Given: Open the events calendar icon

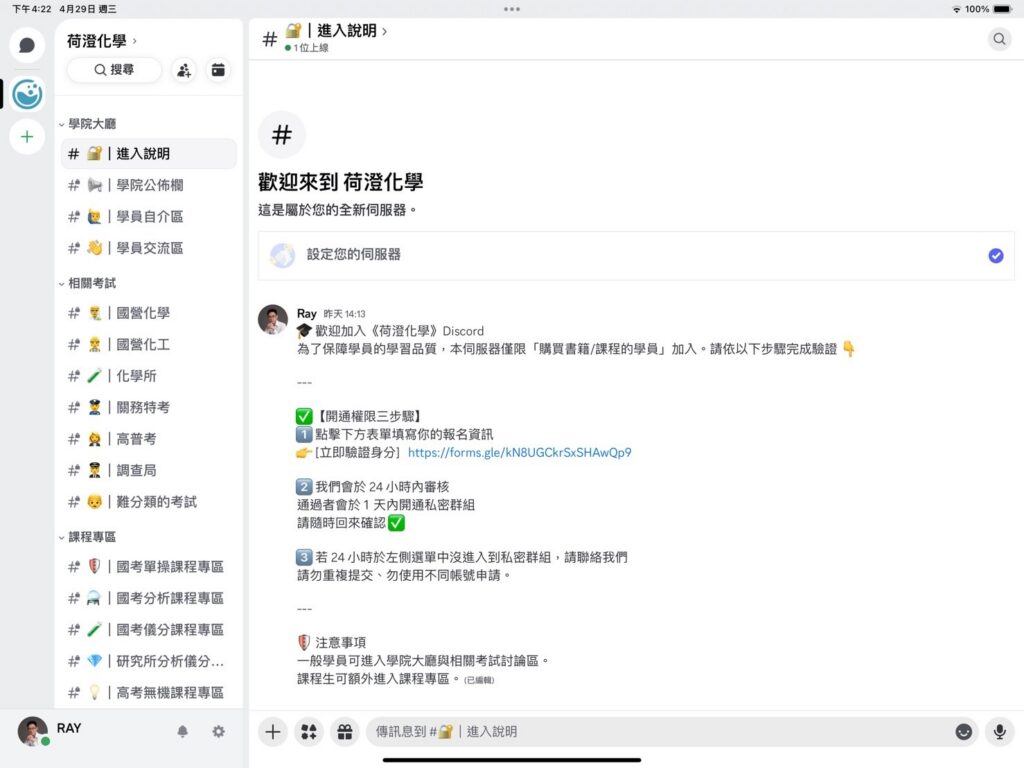Looking at the screenshot, I should (x=218, y=70).
